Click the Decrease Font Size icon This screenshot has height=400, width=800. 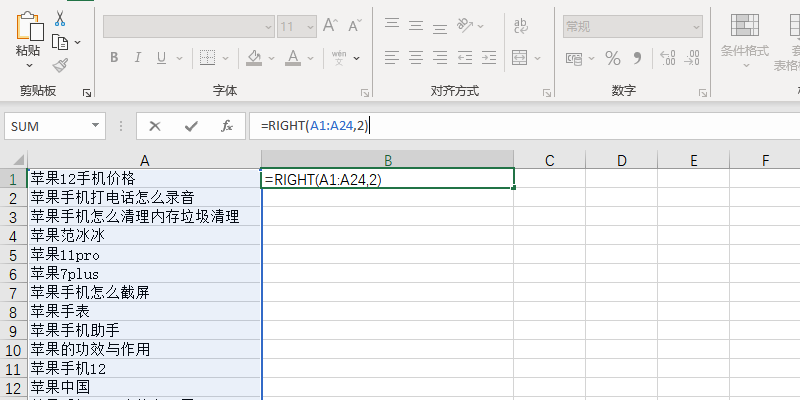(354, 25)
